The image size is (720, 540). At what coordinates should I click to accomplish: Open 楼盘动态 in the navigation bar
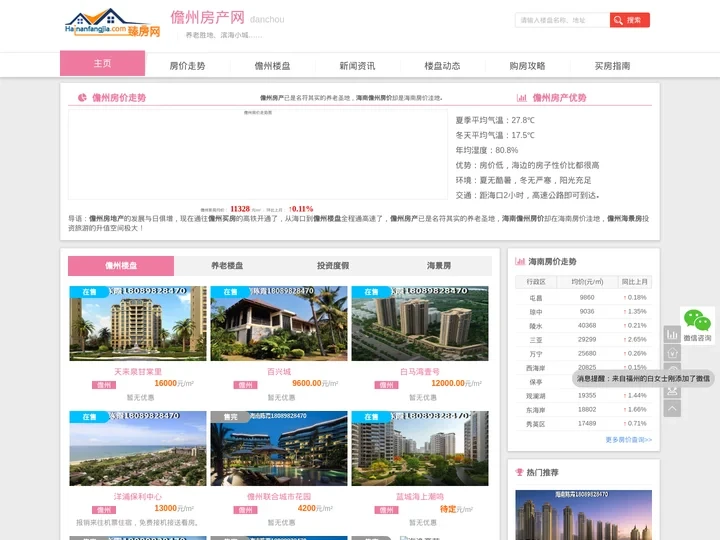[442, 66]
